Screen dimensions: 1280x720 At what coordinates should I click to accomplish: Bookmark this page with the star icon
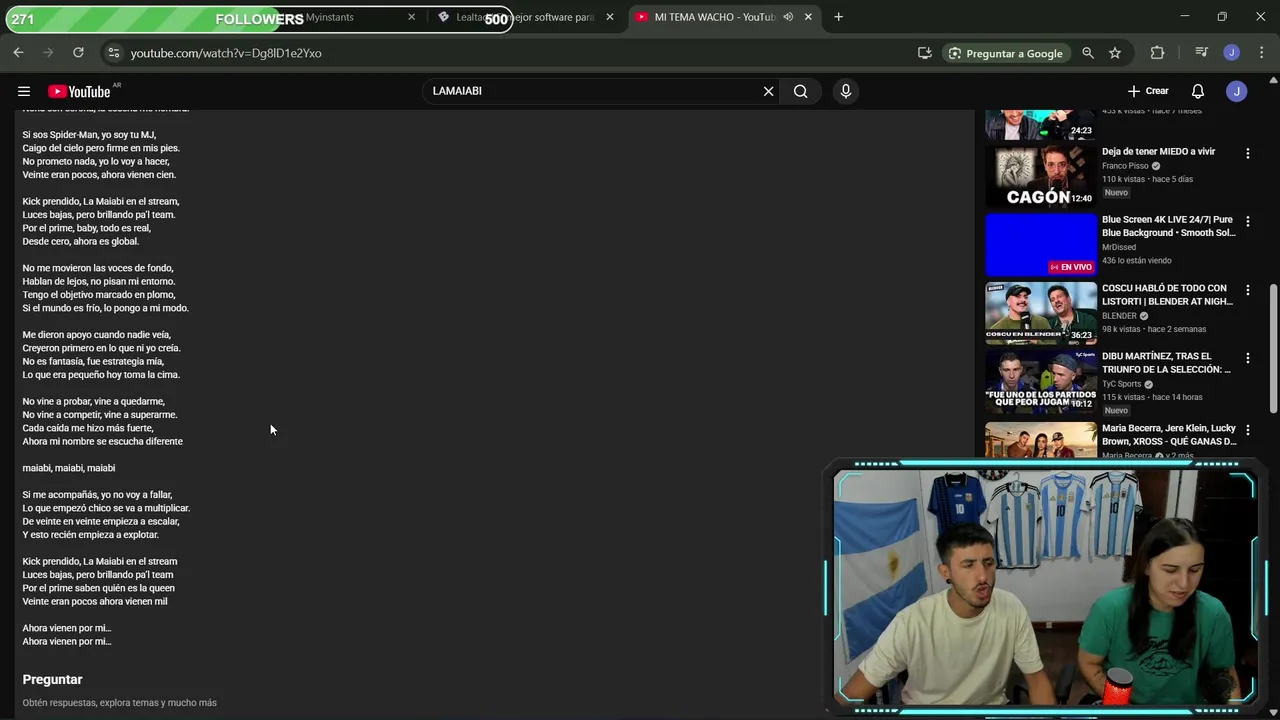coord(1115,53)
